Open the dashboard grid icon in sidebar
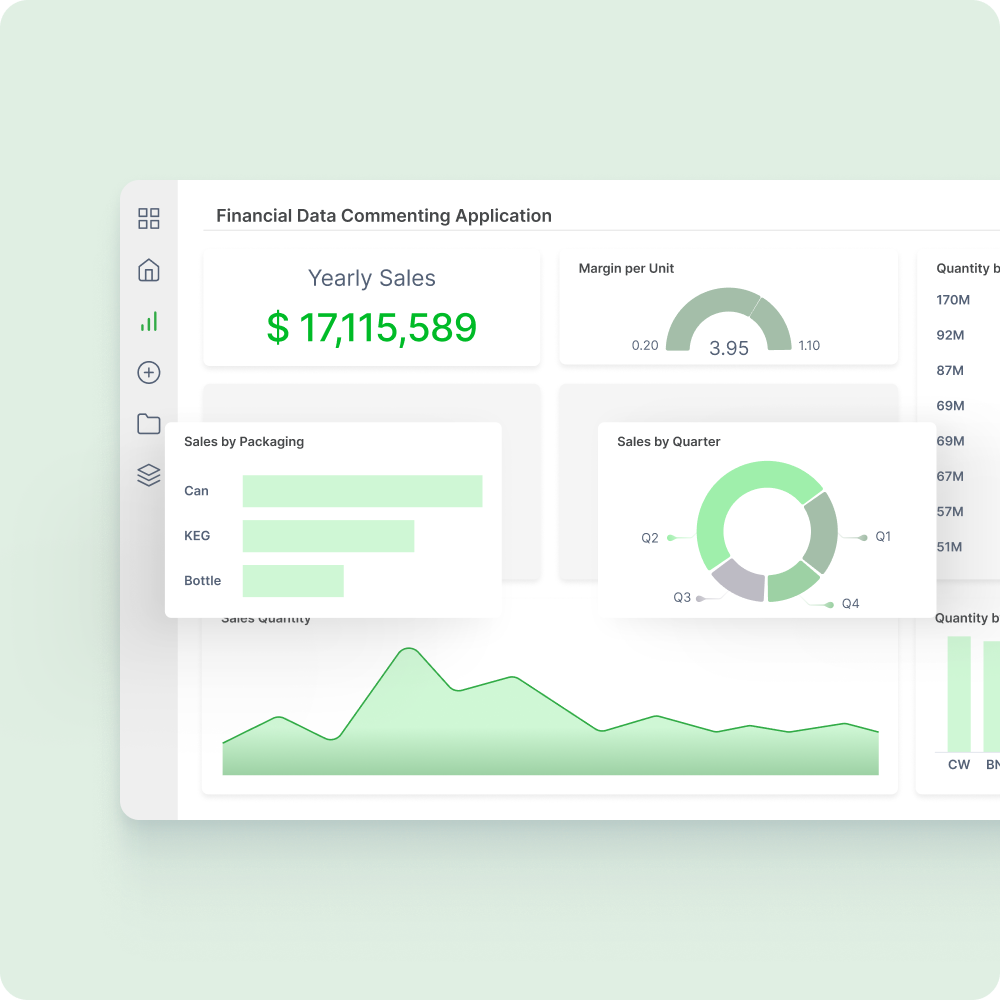Screen dimensions: 1000x1000 click(149, 219)
